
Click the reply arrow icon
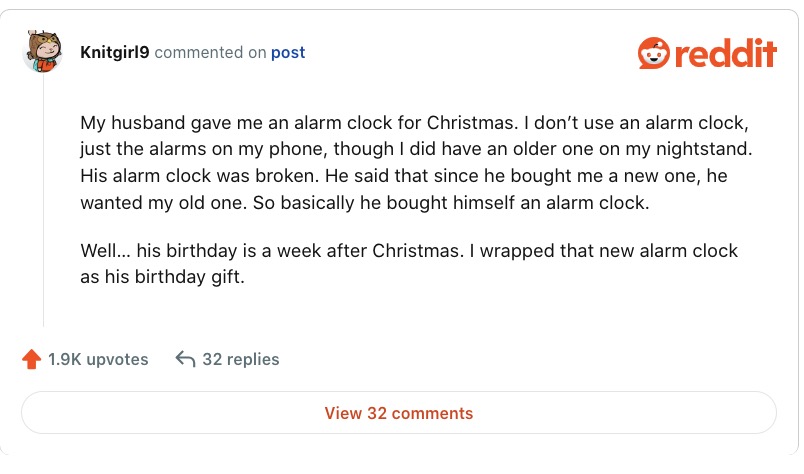184,359
